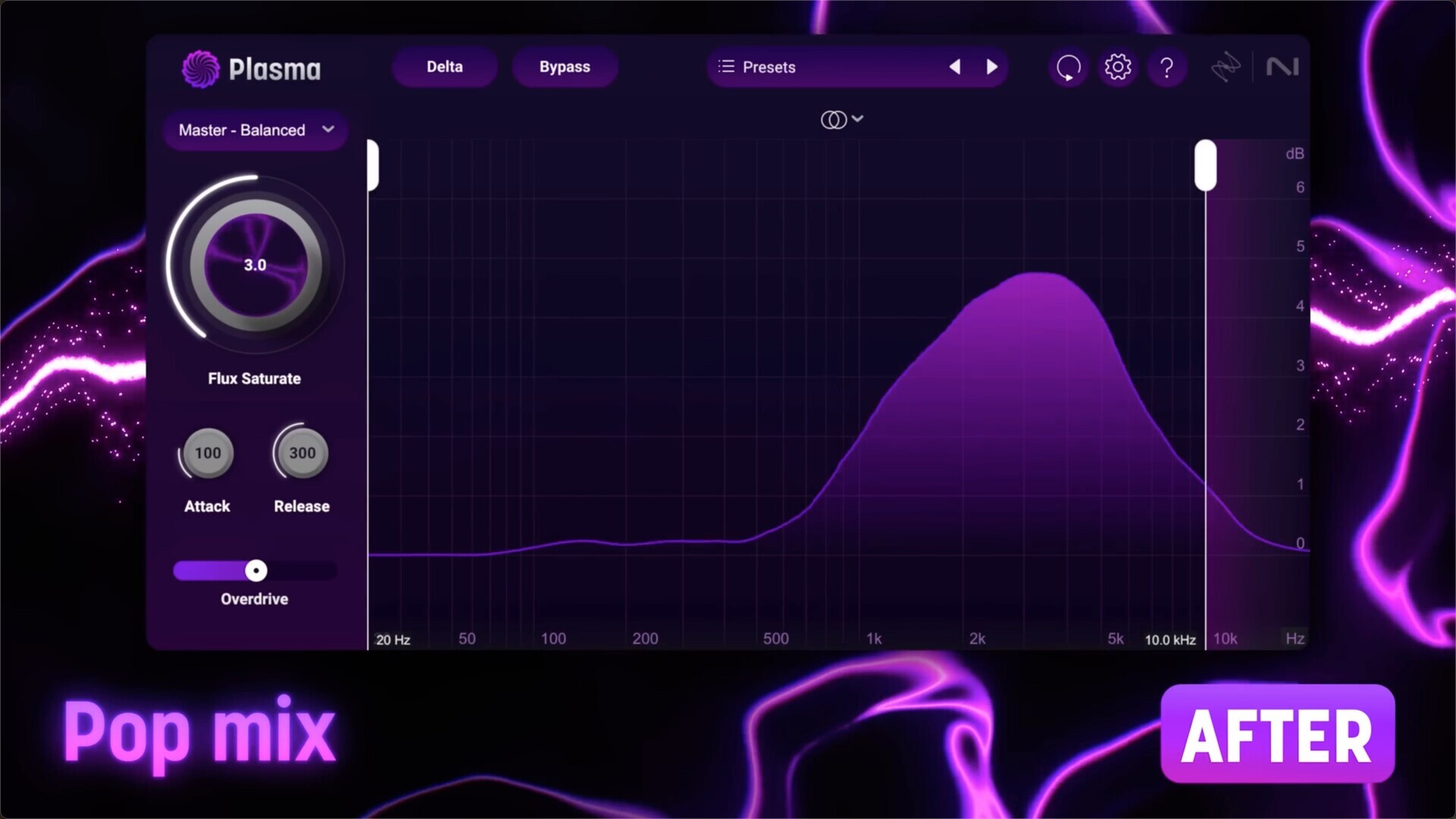This screenshot has height=819, width=1456.
Task: Click the 10.0 kHz frequency value
Action: coord(1170,640)
